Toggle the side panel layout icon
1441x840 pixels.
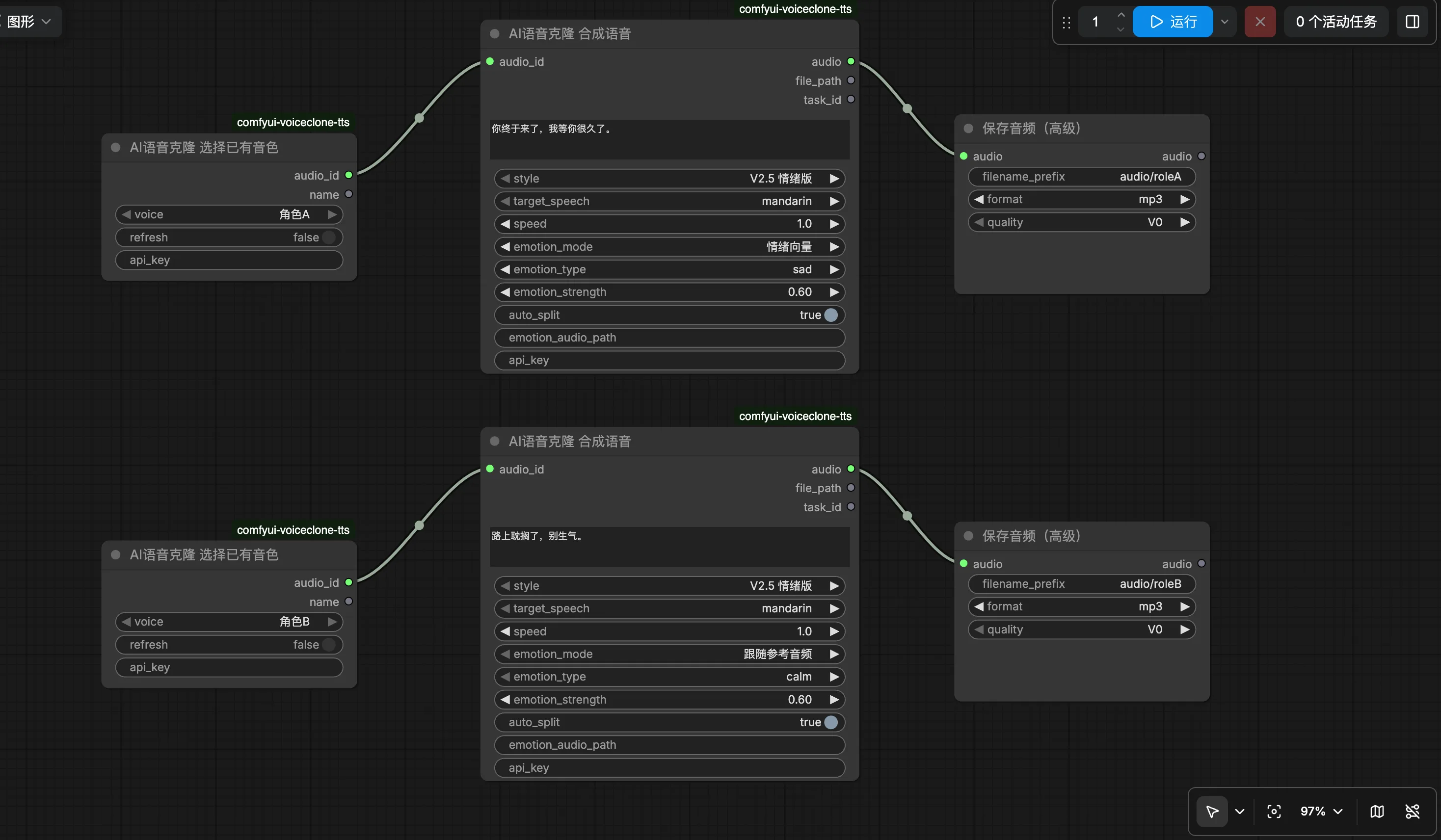tap(1413, 22)
